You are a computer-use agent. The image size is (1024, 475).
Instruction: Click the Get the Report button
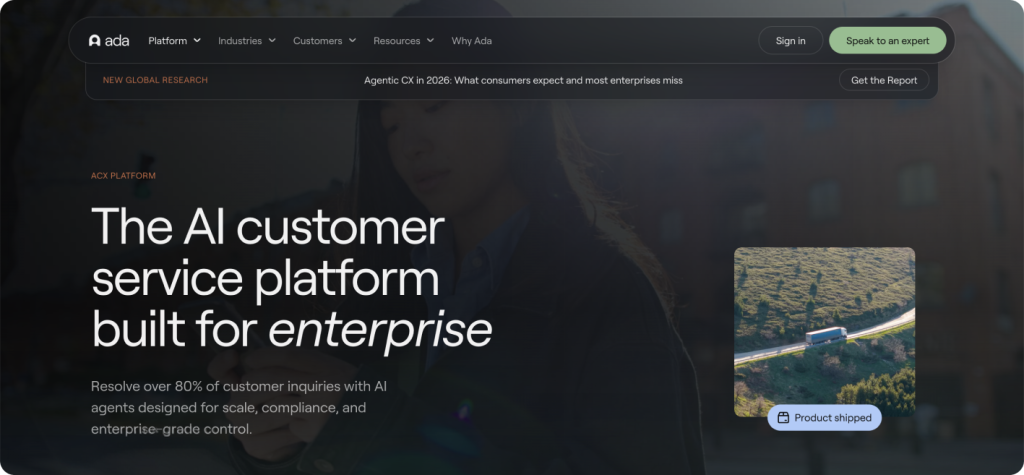tap(884, 80)
